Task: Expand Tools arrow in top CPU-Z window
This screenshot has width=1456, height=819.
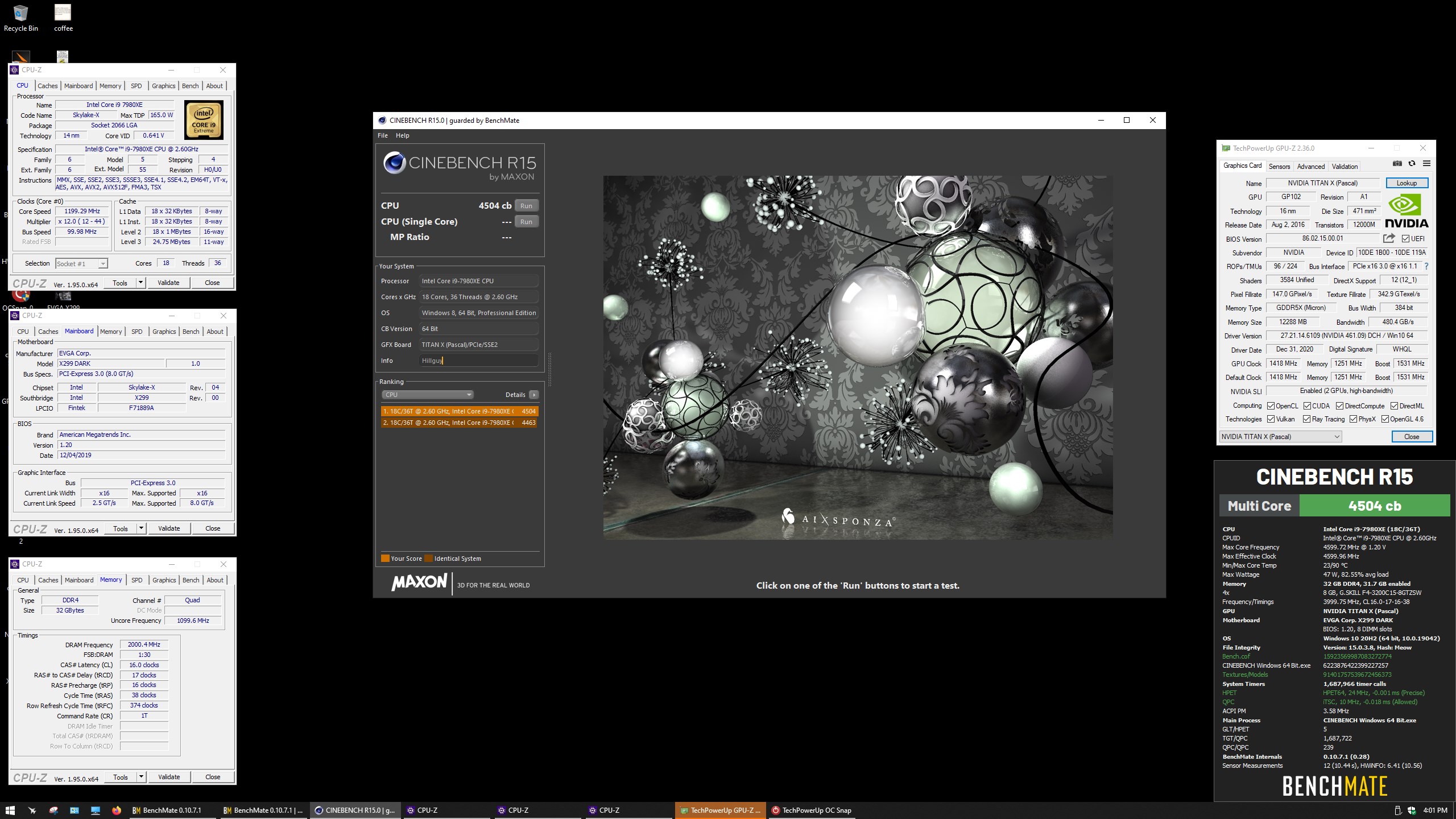Action: point(140,283)
